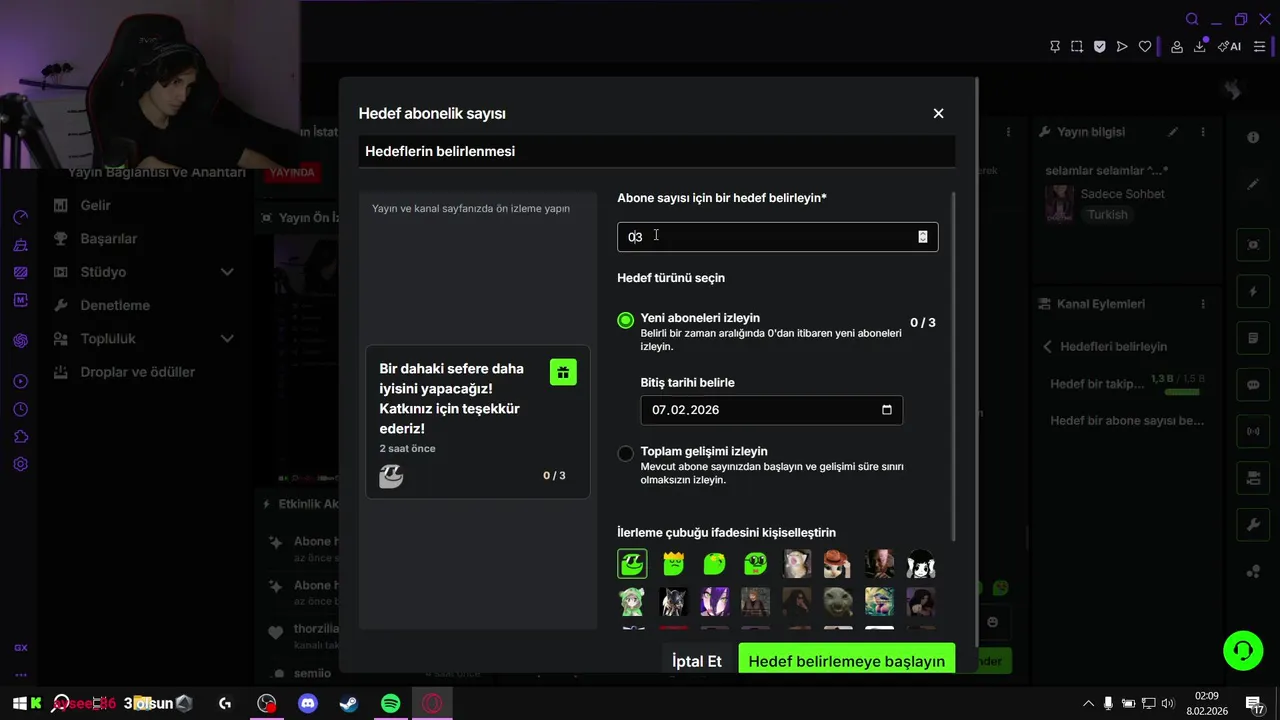Click the snapshot selection toolbar icon
The height and width of the screenshot is (720, 1280).
1076,46
